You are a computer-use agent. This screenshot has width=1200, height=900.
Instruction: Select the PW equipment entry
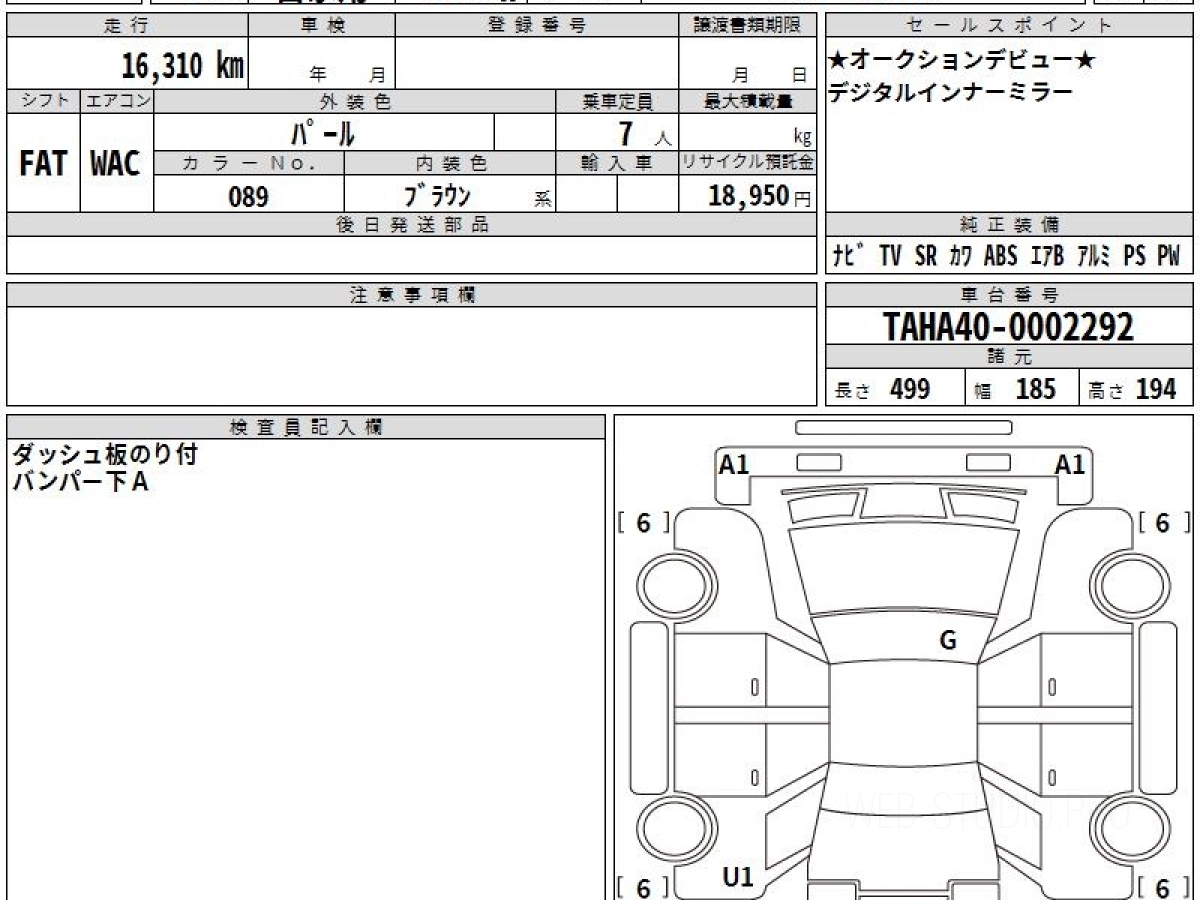[1169, 256]
